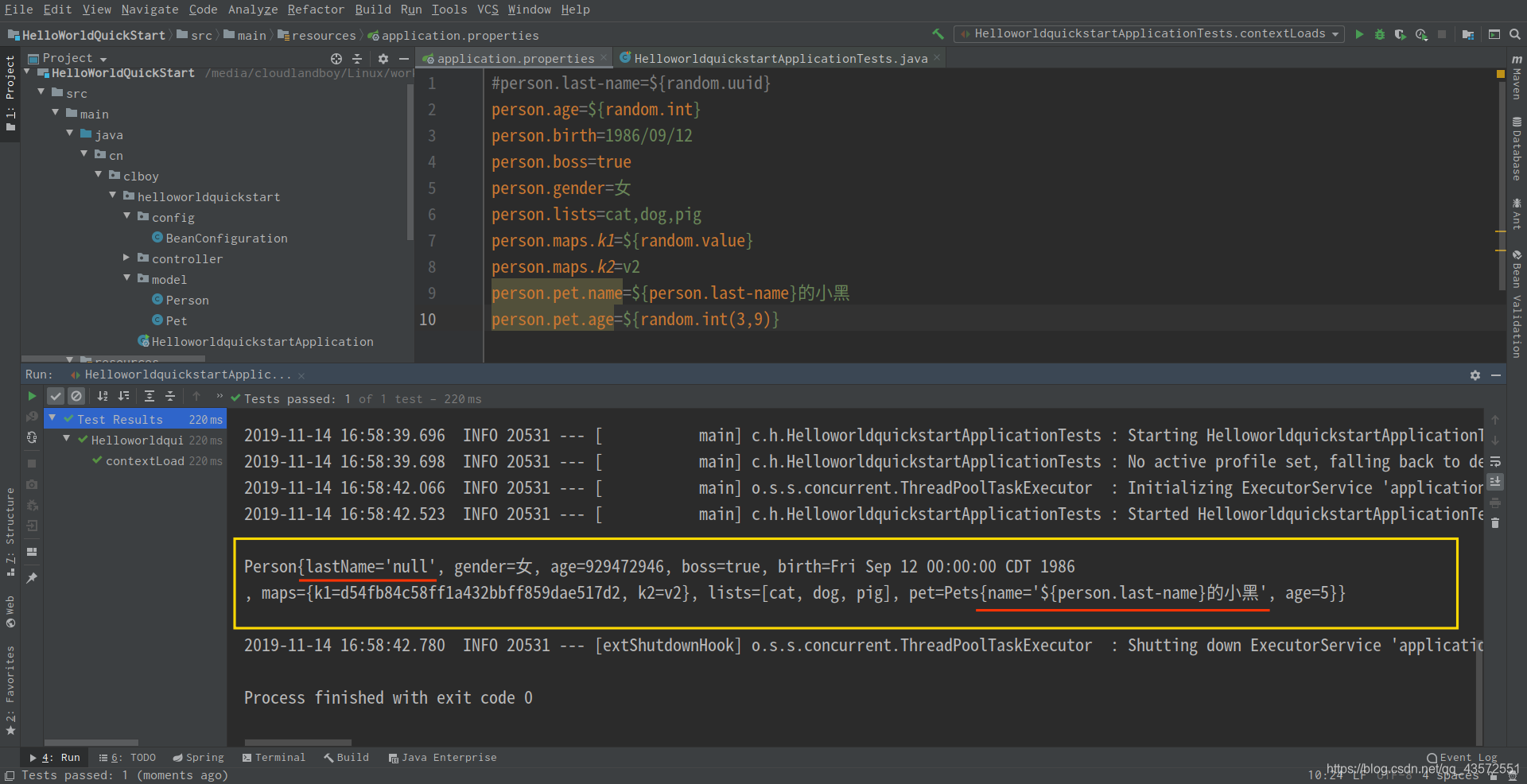Collapse the Test Results root node
Screen dimensions: 1527x784
click(52, 419)
